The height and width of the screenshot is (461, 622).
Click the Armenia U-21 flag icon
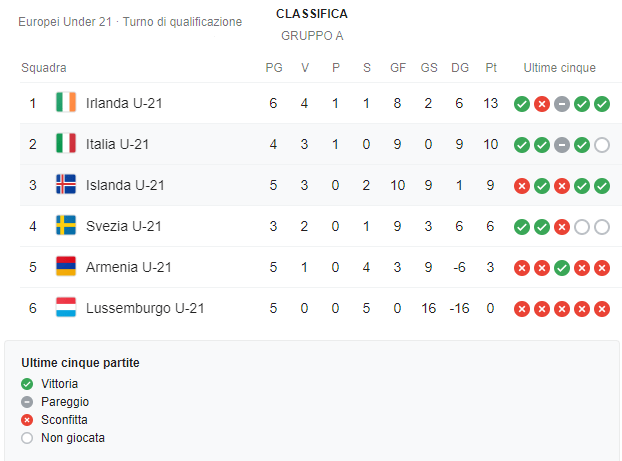[x=66, y=267]
